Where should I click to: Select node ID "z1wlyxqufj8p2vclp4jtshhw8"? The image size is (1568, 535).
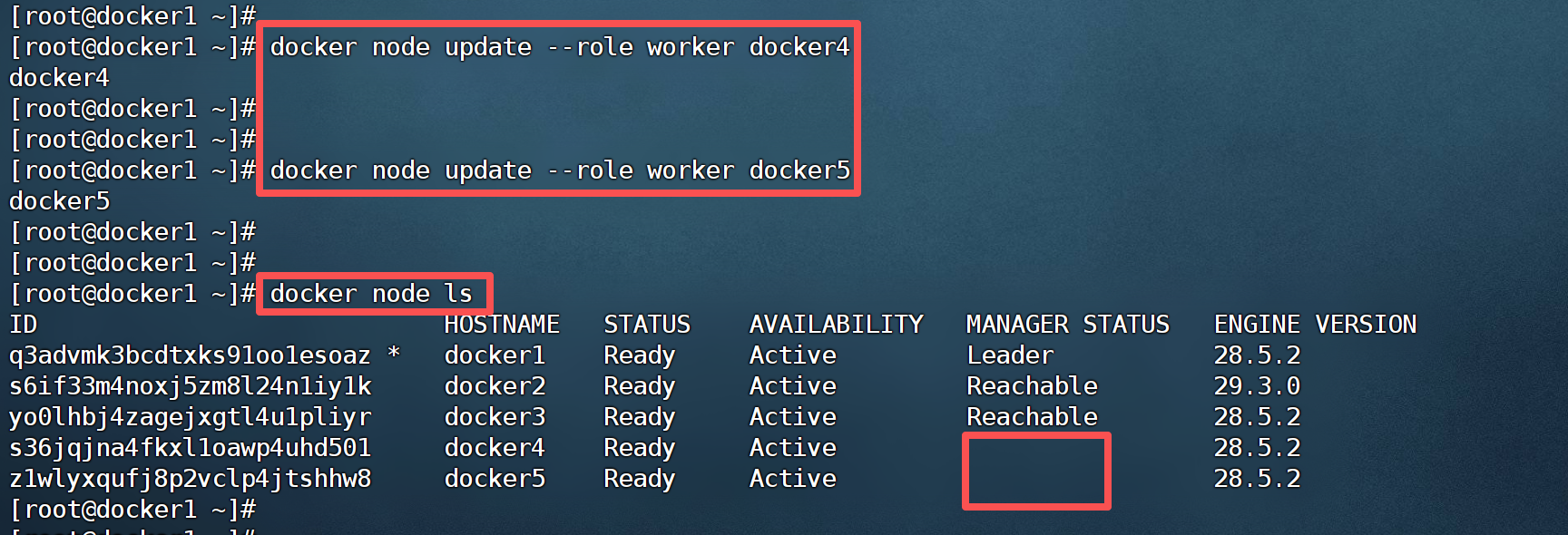190,479
